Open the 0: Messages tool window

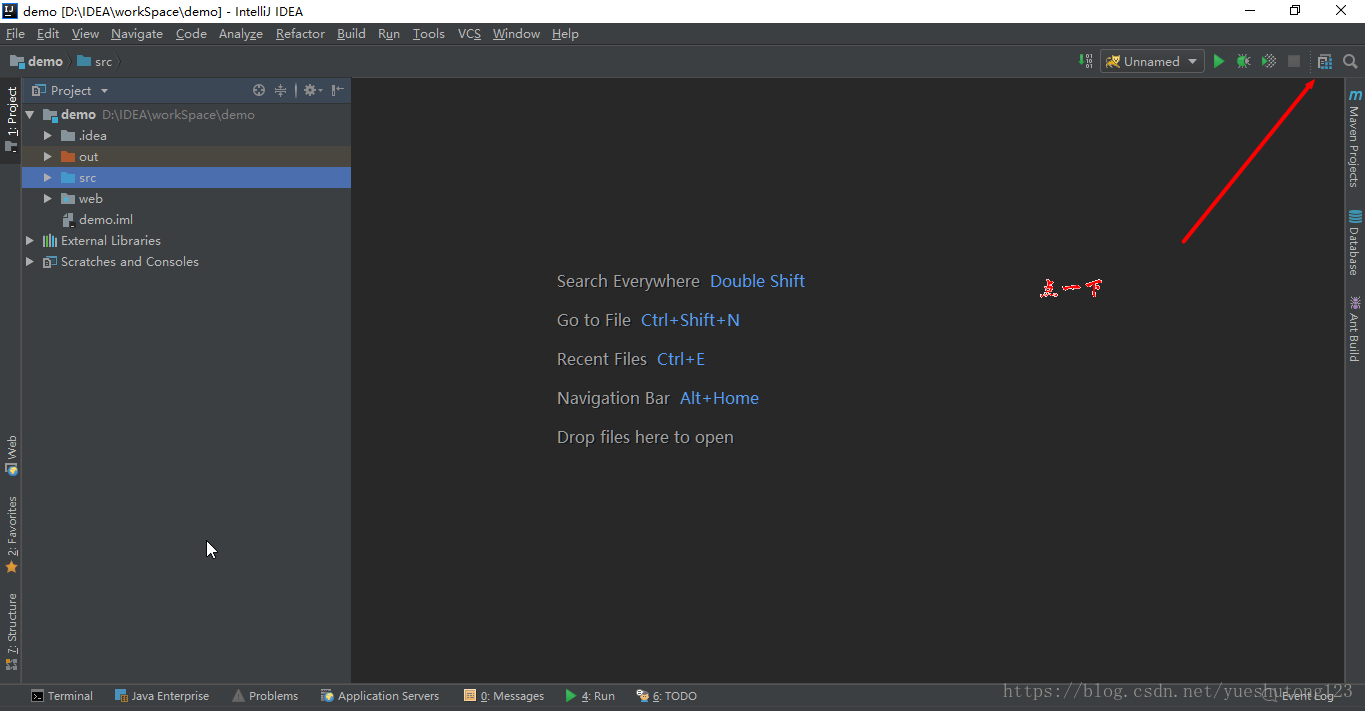pos(504,696)
